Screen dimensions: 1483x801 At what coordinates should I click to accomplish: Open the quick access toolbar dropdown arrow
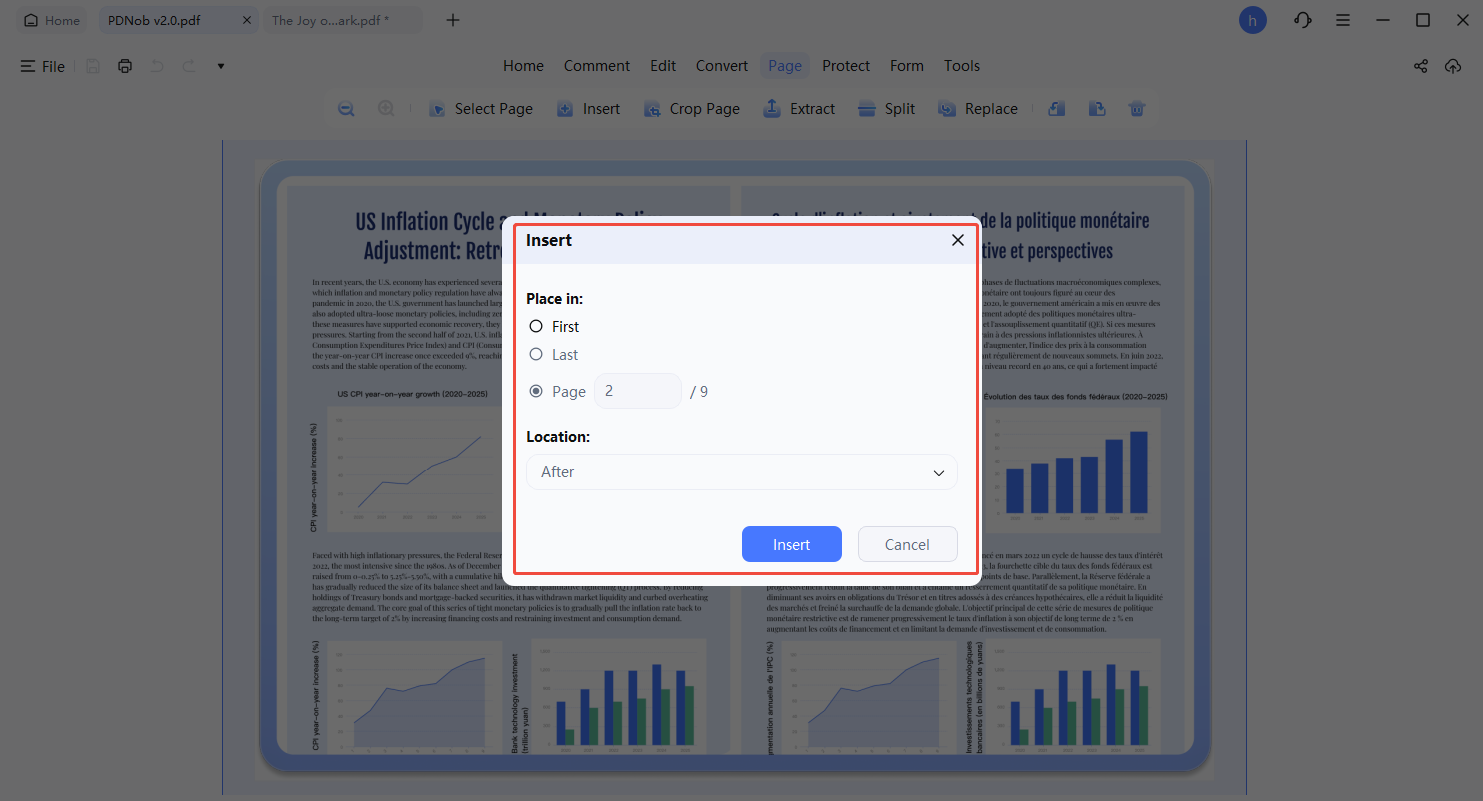click(x=221, y=66)
